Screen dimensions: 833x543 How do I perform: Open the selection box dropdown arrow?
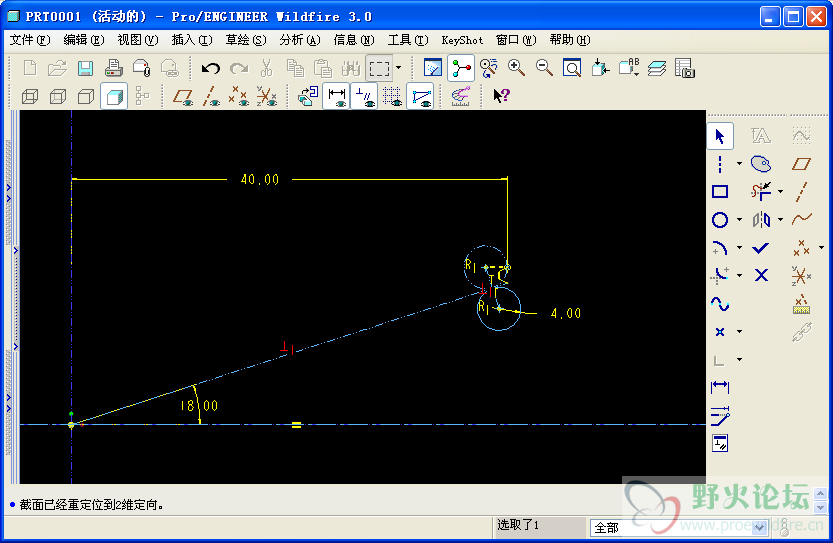(398, 69)
